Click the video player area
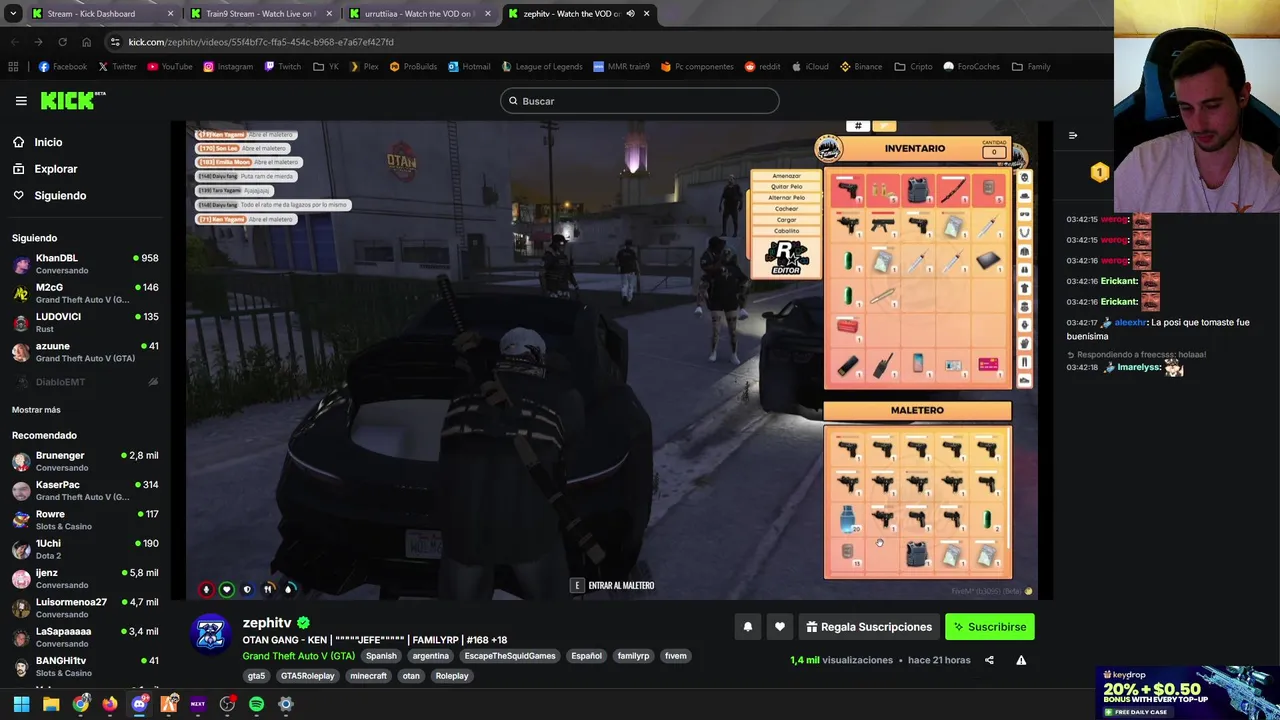The width and height of the screenshot is (1280, 720). tap(610, 360)
